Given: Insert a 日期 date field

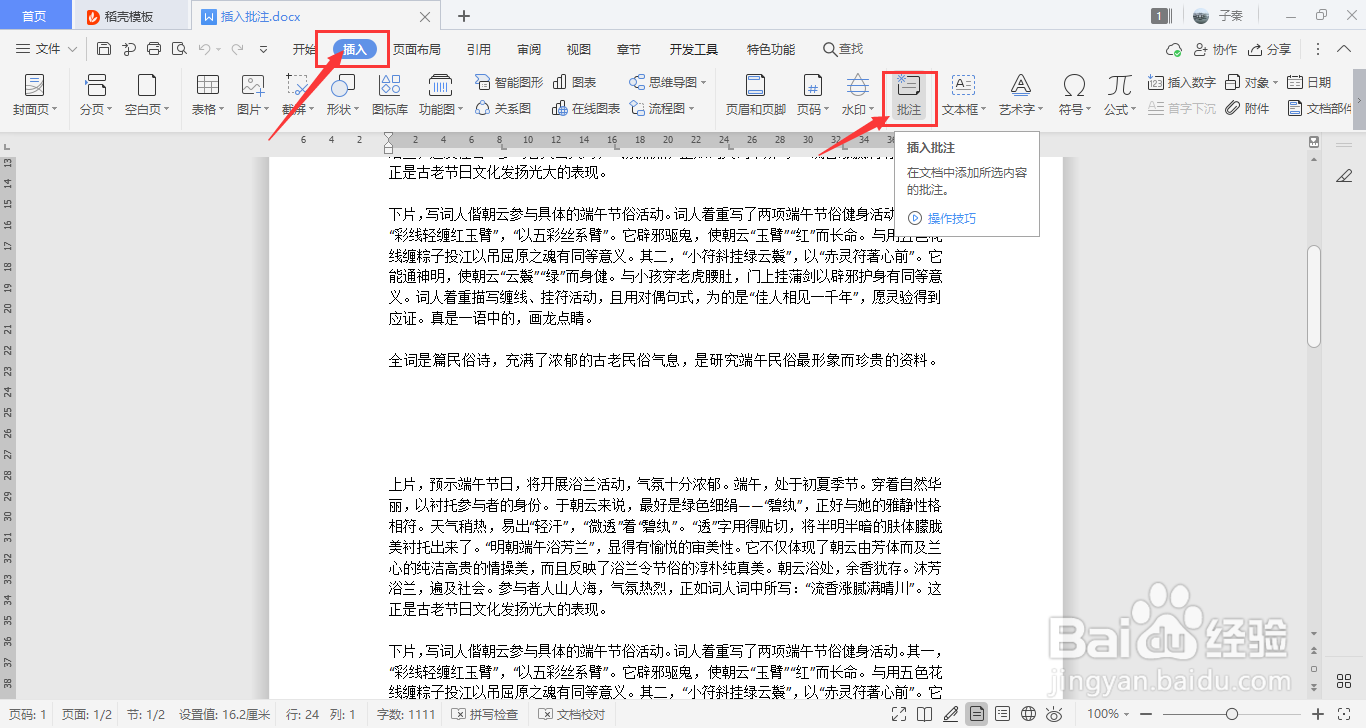Looking at the screenshot, I should pos(1309,82).
